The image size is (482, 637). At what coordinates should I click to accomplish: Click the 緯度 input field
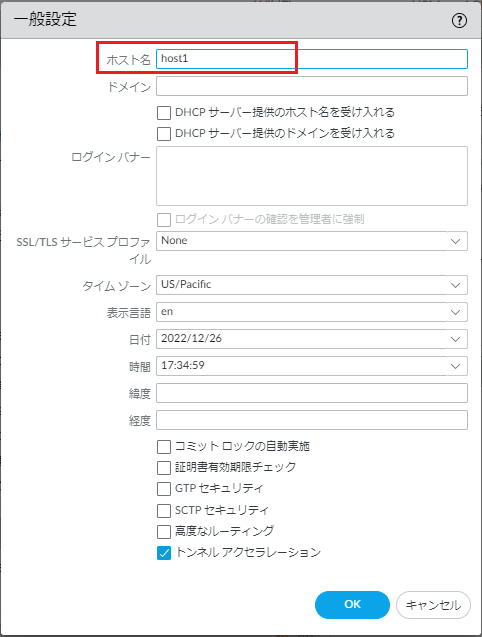tap(312, 393)
